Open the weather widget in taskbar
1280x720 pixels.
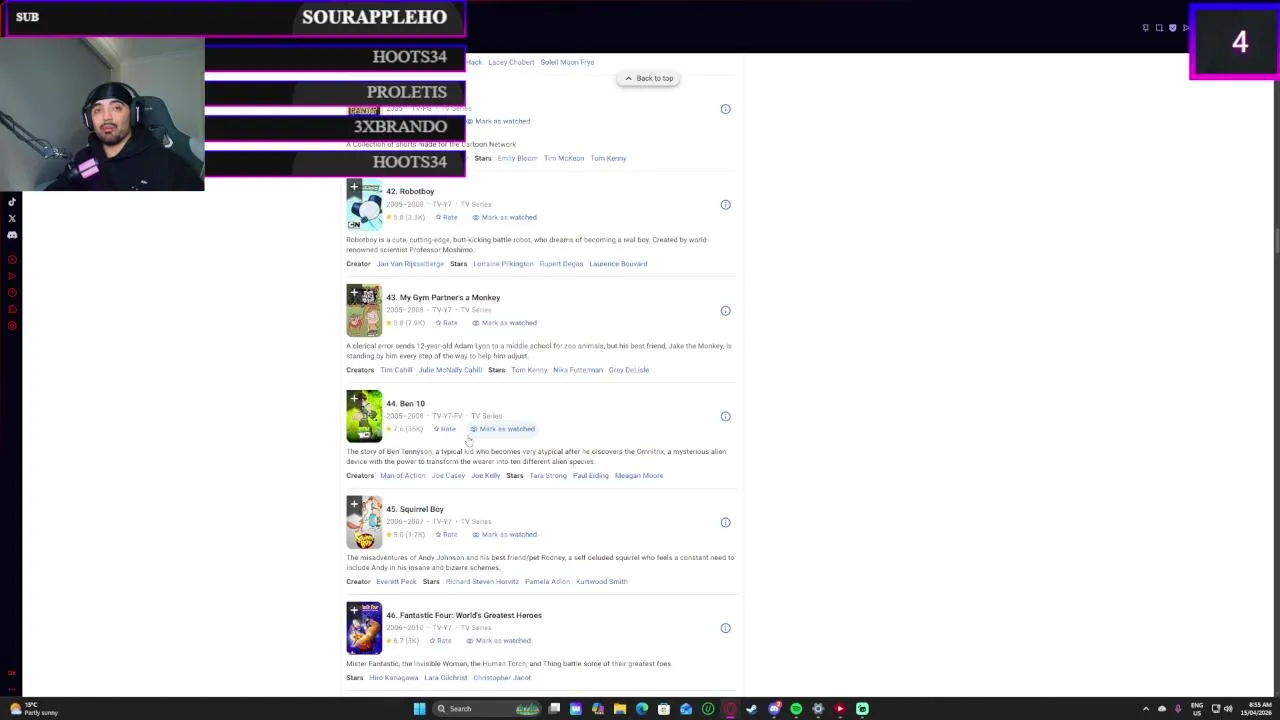pyautogui.click(x=33, y=709)
